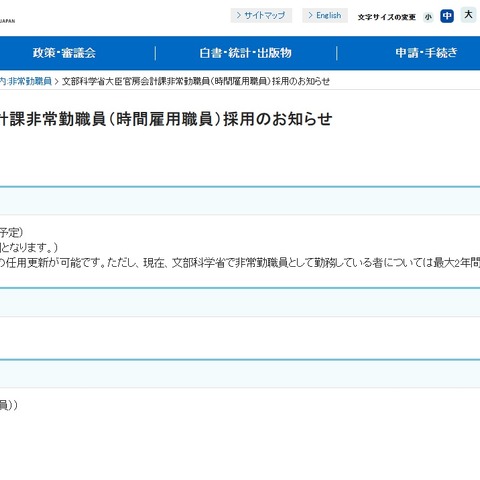Open the サイトマップ link
The width and height of the screenshot is (480, 480).
[261, 15]
